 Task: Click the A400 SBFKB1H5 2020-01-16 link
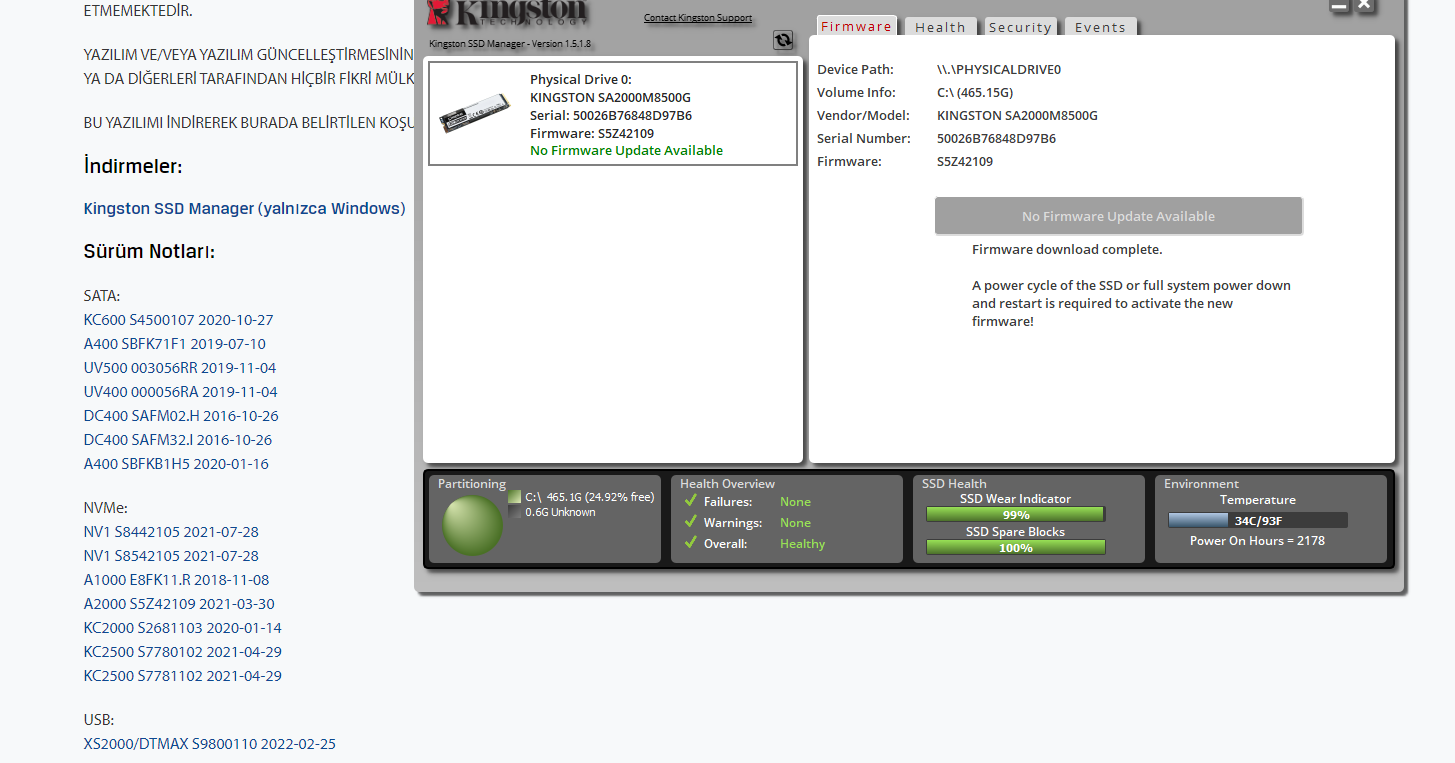click(176, 464)
